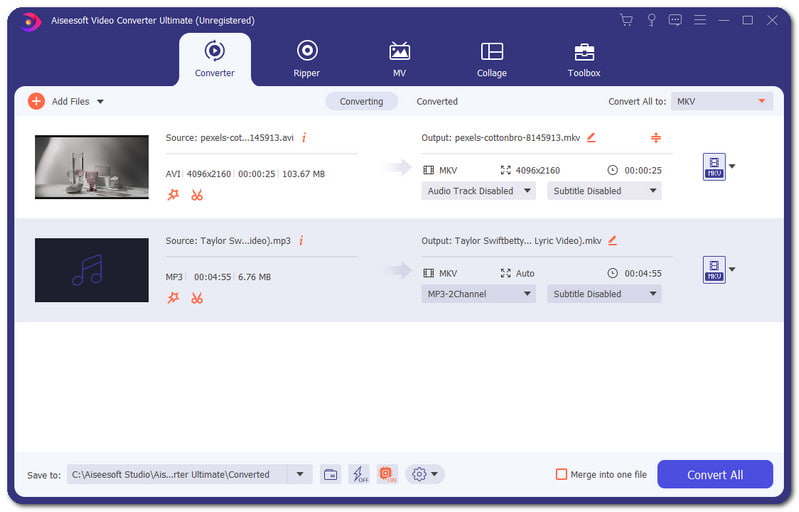This screenshot has width=799, height=512.
Task: Open the shopping cart icon in the title bar
Action: click(626, 20)
